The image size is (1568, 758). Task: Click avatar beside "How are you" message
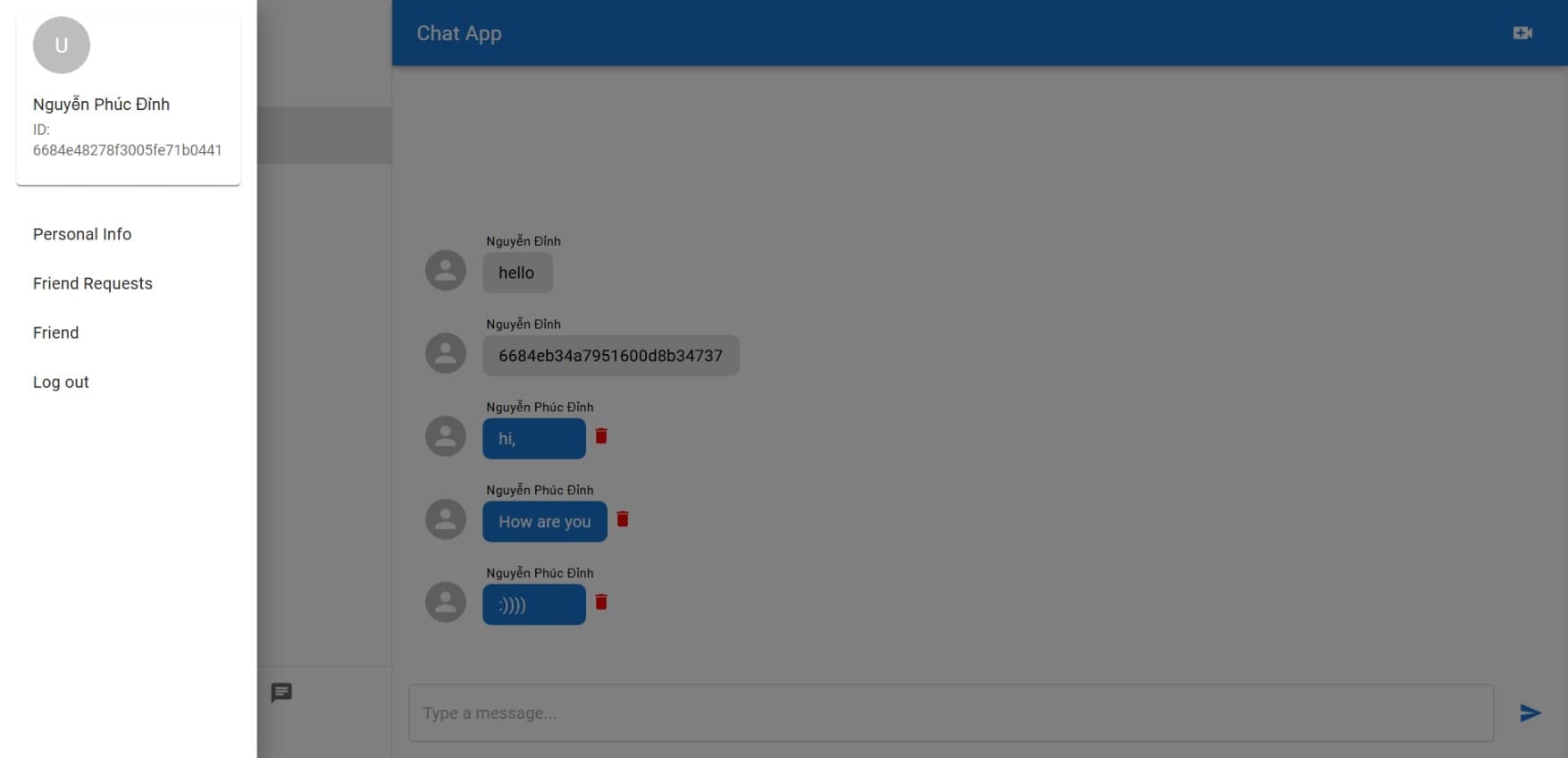pos(446,519)
